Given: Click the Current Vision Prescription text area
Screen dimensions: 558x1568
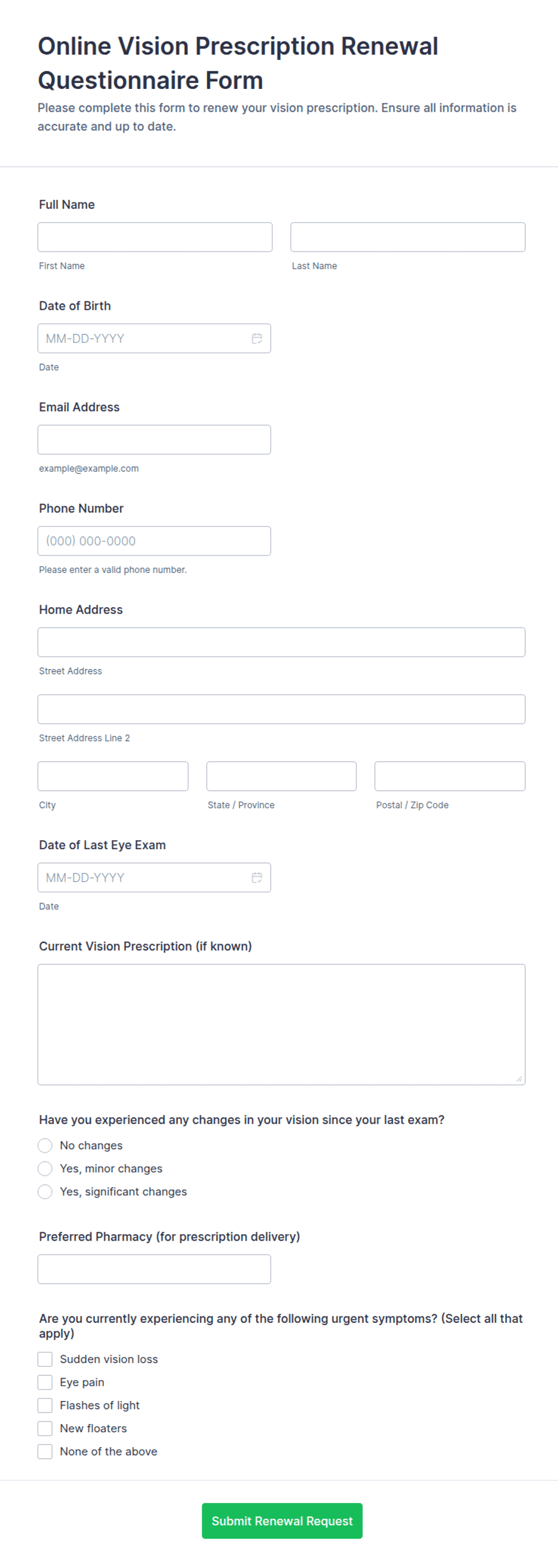Looking at the screenshot, I should (x=281, y=1025).
